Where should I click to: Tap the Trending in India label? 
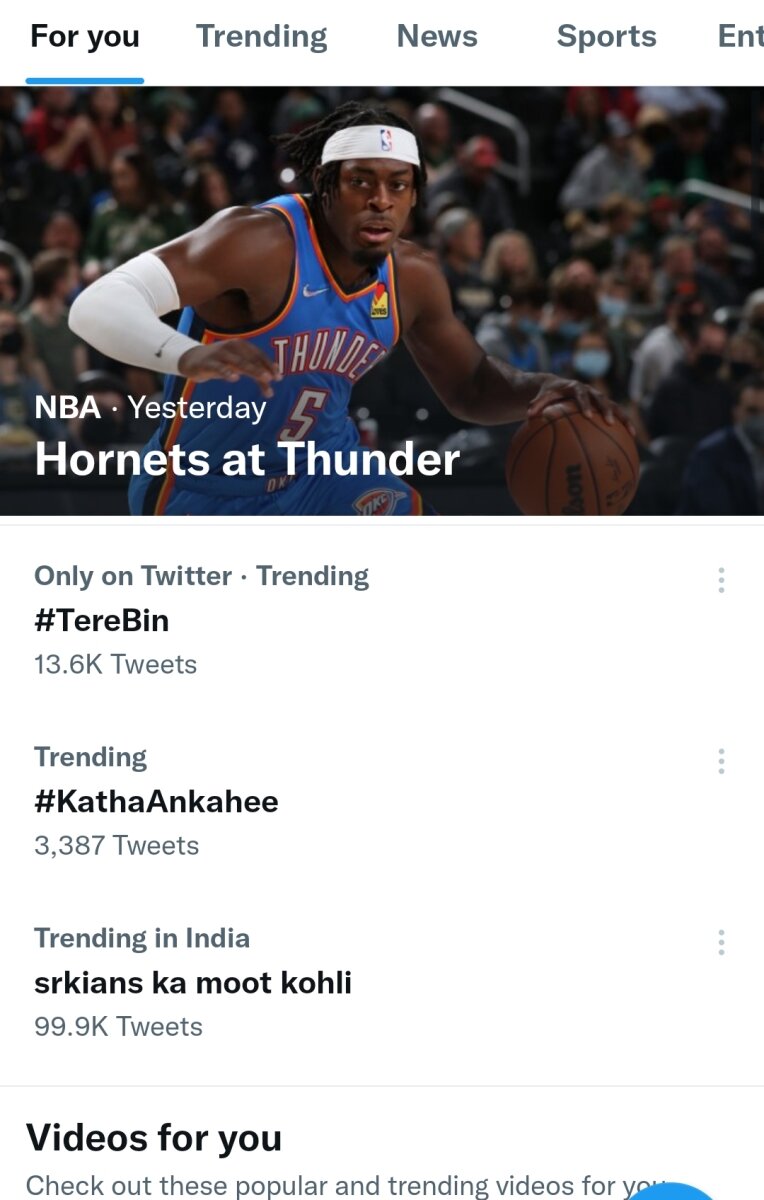142,938
